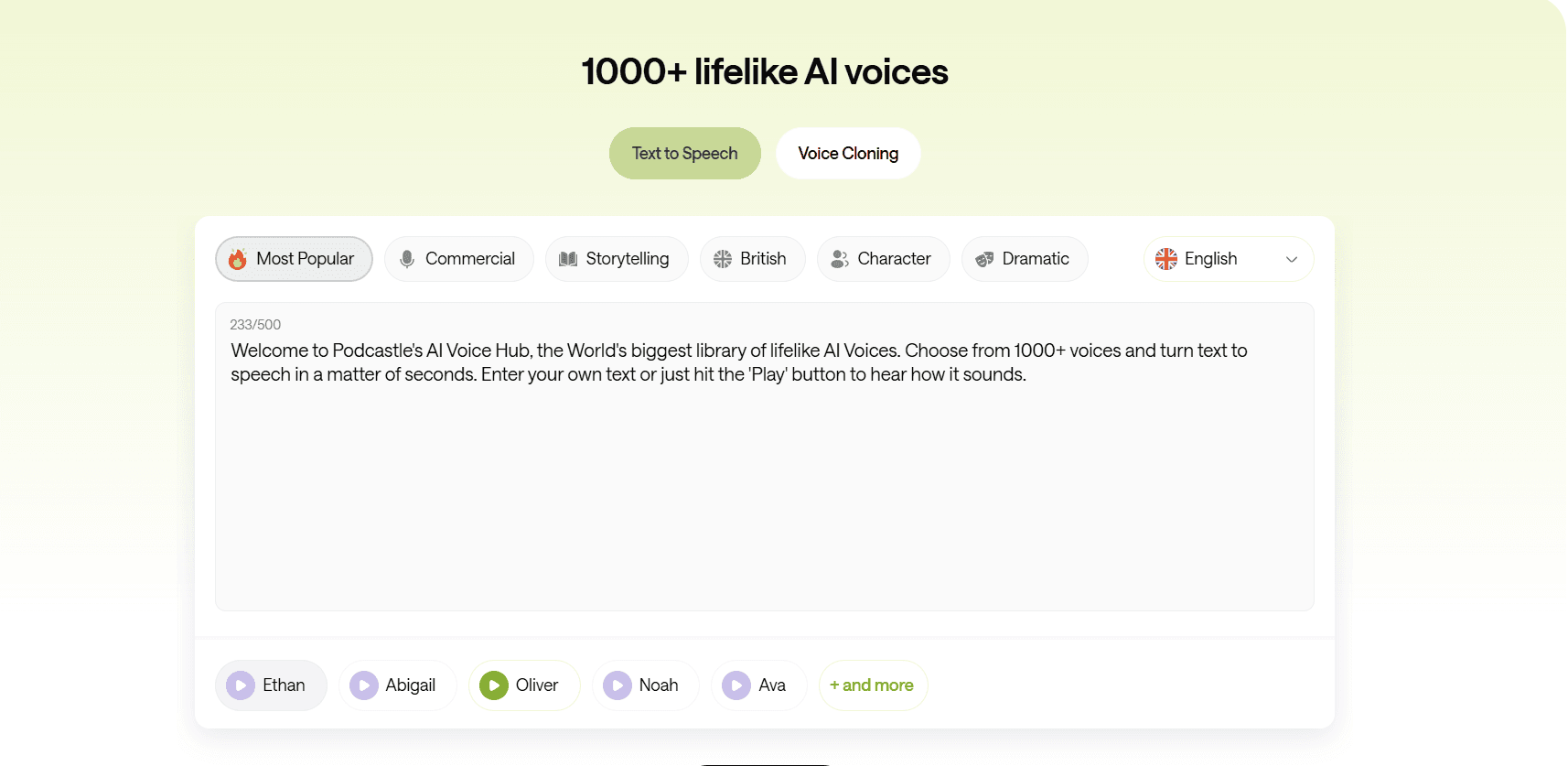Select the Text to Speech tab
The width and height of the screenshot is (1568, 766).
click(x=684, y=153)
